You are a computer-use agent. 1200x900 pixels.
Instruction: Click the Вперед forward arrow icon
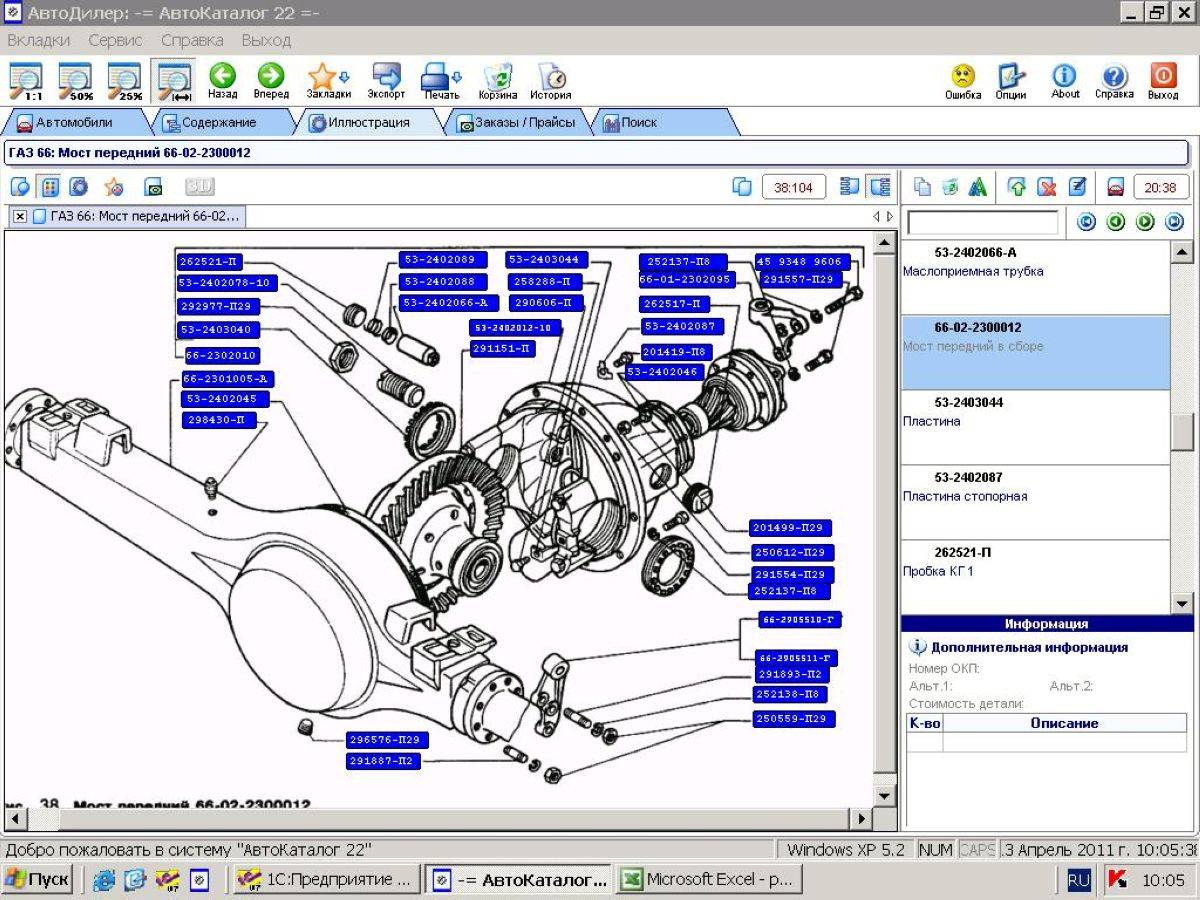pyautogui.click(x=271, y=76)
